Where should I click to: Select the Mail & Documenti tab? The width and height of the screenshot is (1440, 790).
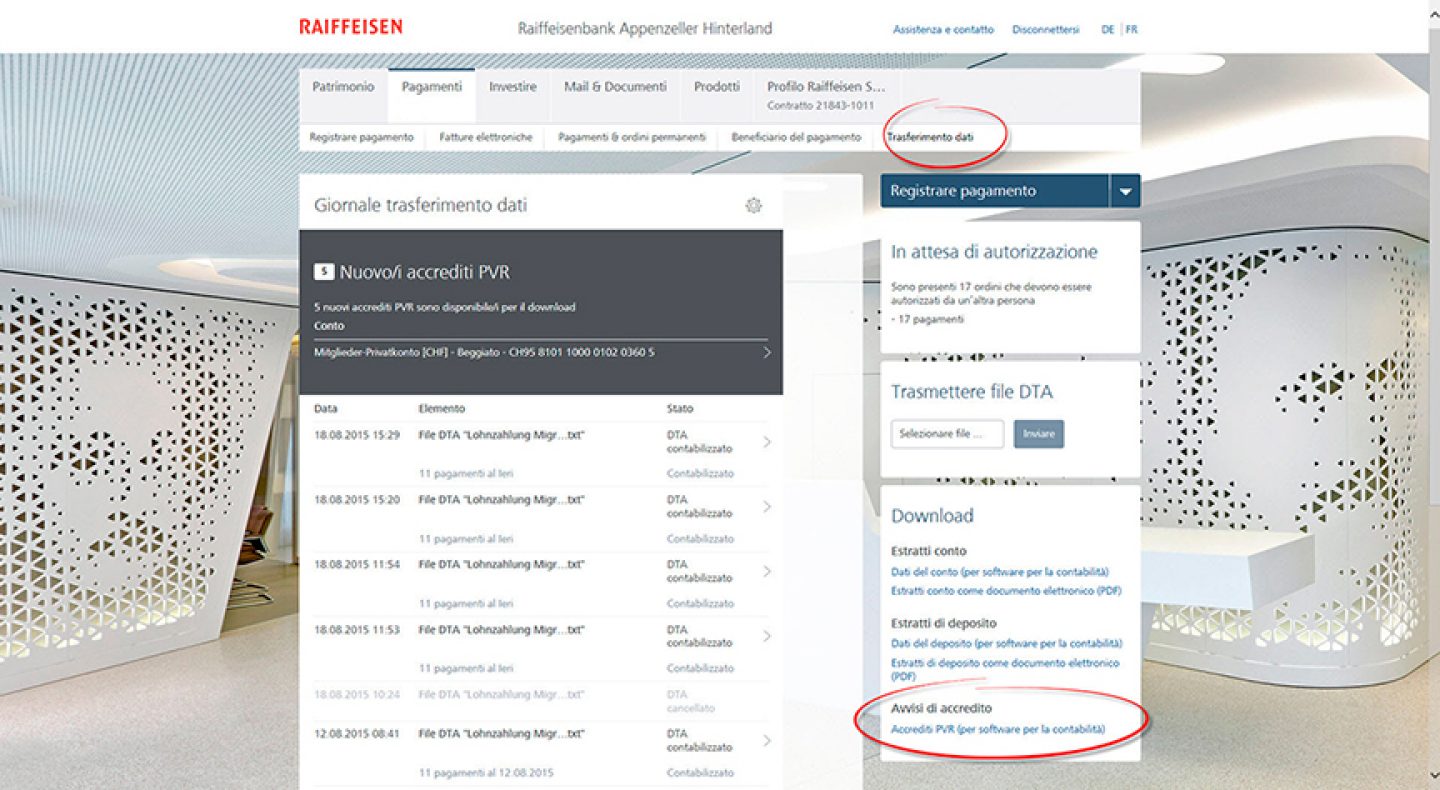tap(615, 87)
